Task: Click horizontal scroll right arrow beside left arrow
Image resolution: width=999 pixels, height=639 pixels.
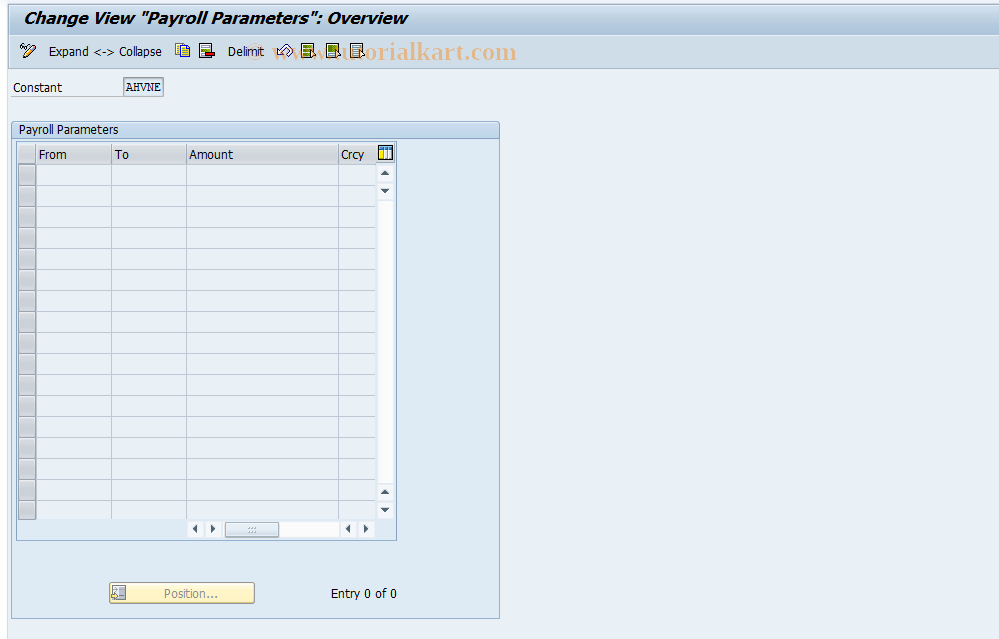Action: (x=213, y=529)
